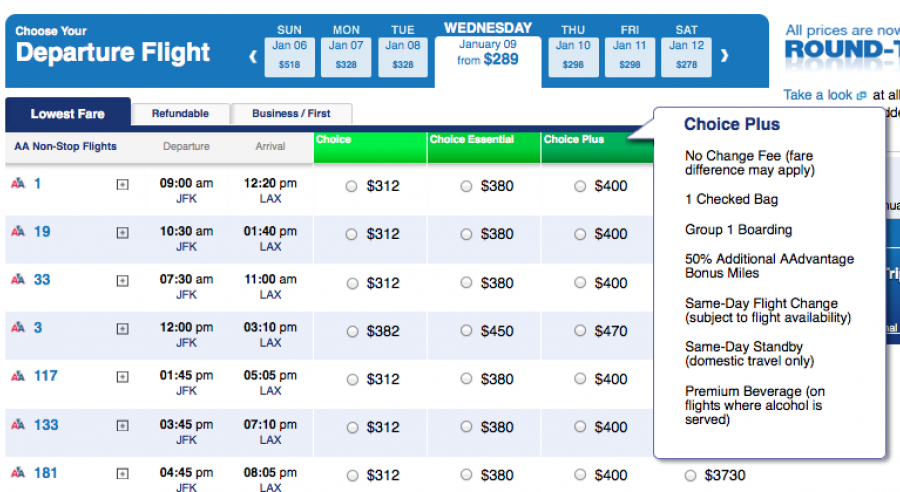Viewport: 900px width, 492px height.
Task: Select $312 Choice fare for flight 1
Action: 351,186
